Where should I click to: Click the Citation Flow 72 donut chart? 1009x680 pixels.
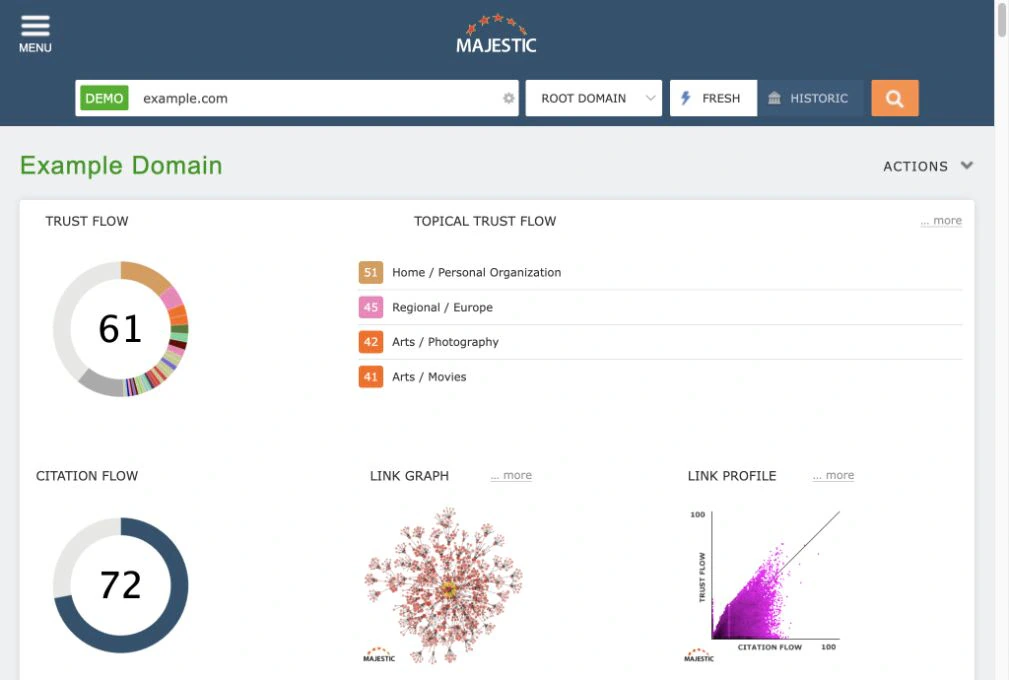[120, 585]
